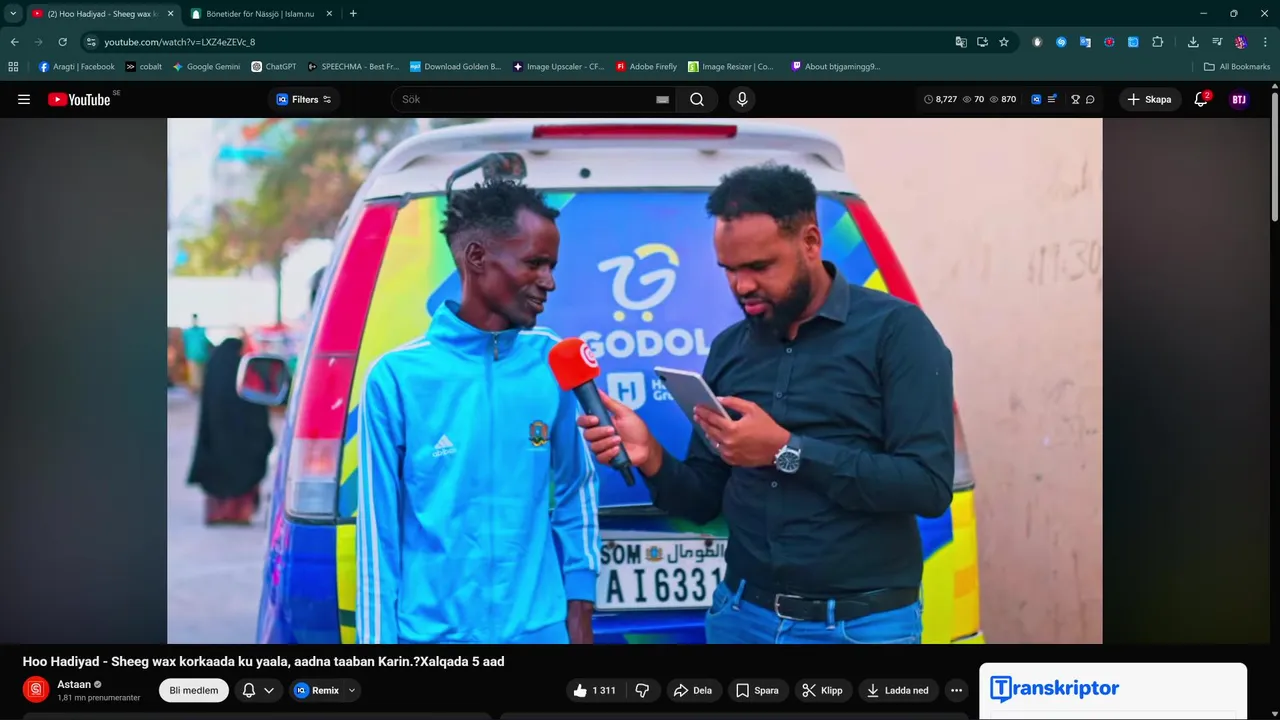This screenshot has height=720, width=1280.
Task: Open browser downloads
Action: 1193,42
